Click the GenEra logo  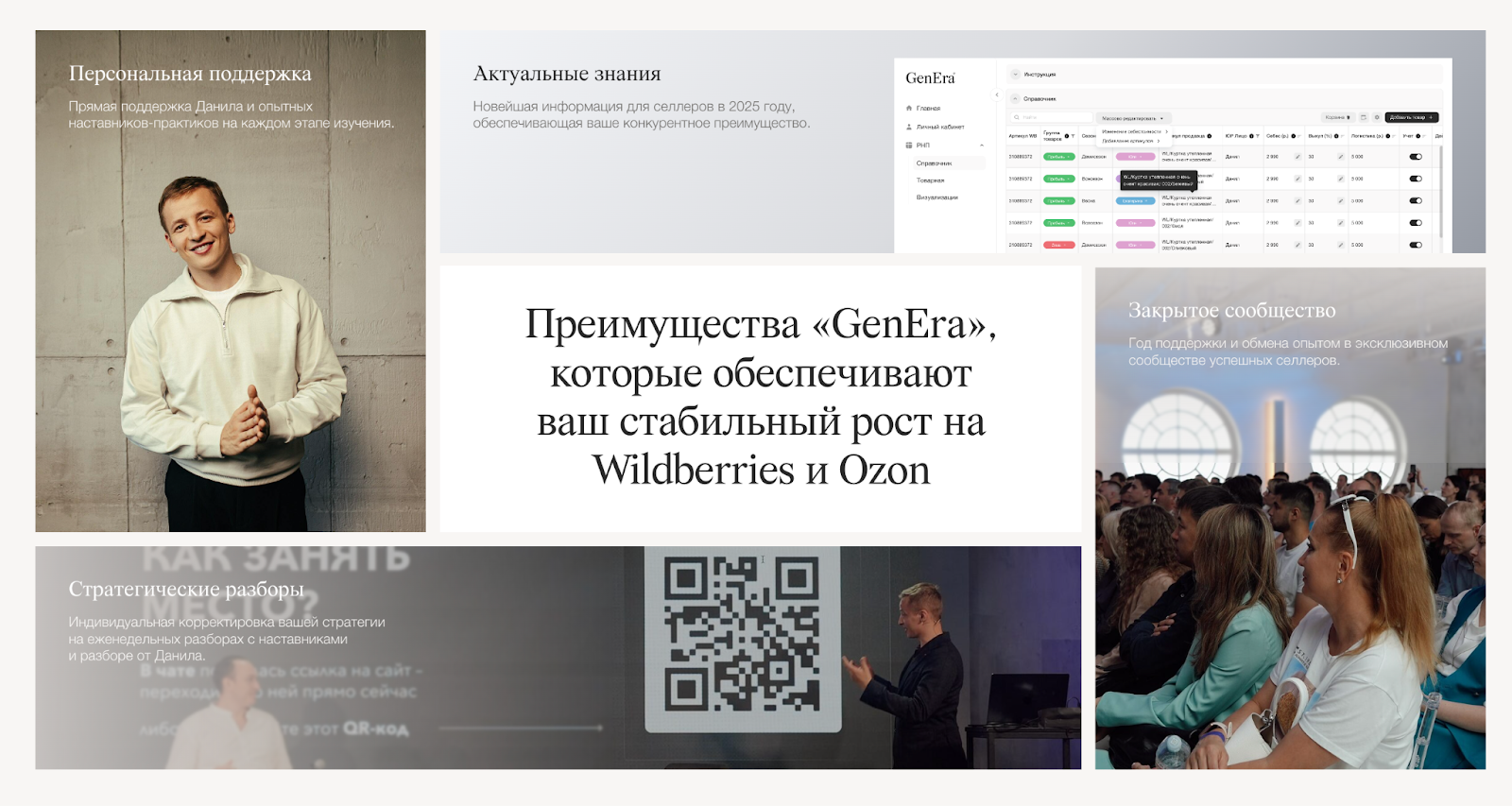point(931,78)
